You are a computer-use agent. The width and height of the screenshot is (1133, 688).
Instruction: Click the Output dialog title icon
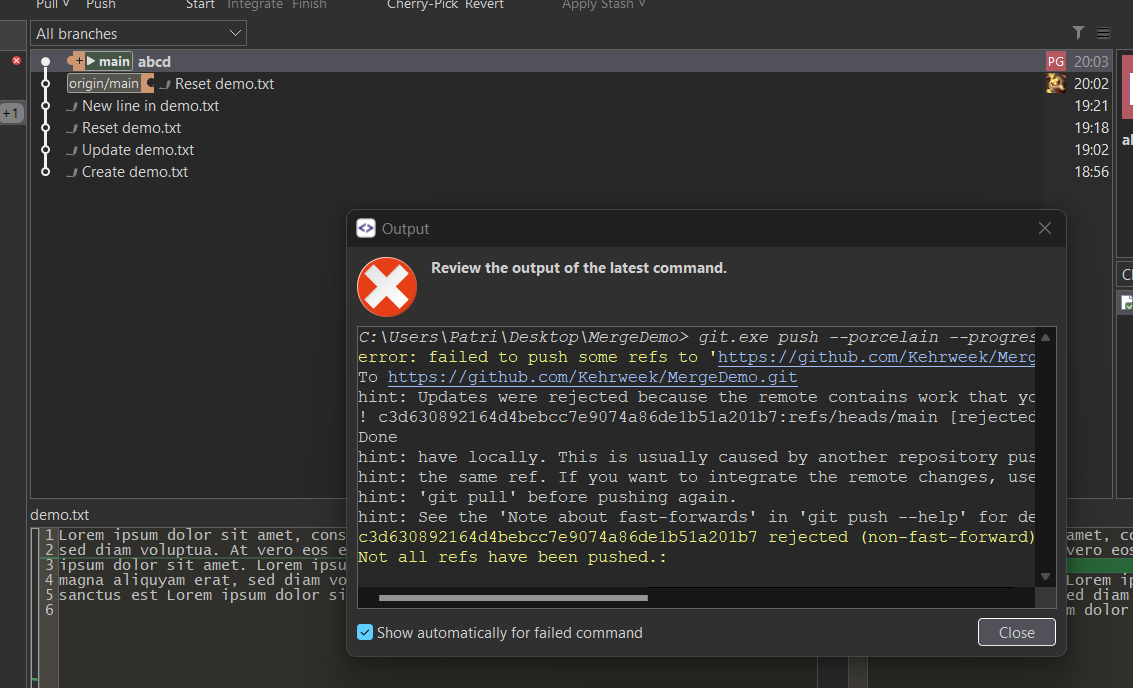coord(366,228)
